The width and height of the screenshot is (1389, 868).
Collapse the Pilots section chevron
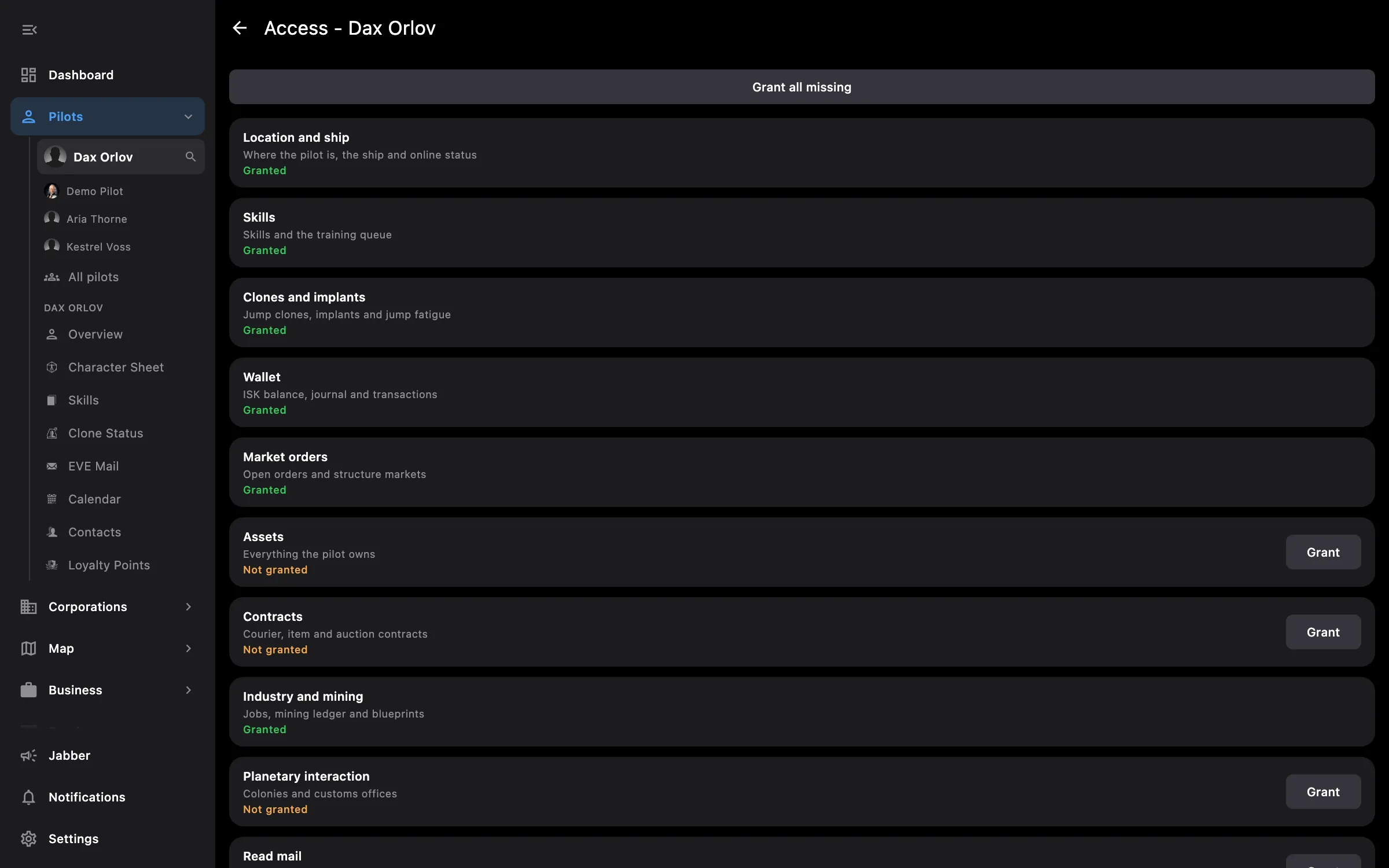tap(188, 117)
